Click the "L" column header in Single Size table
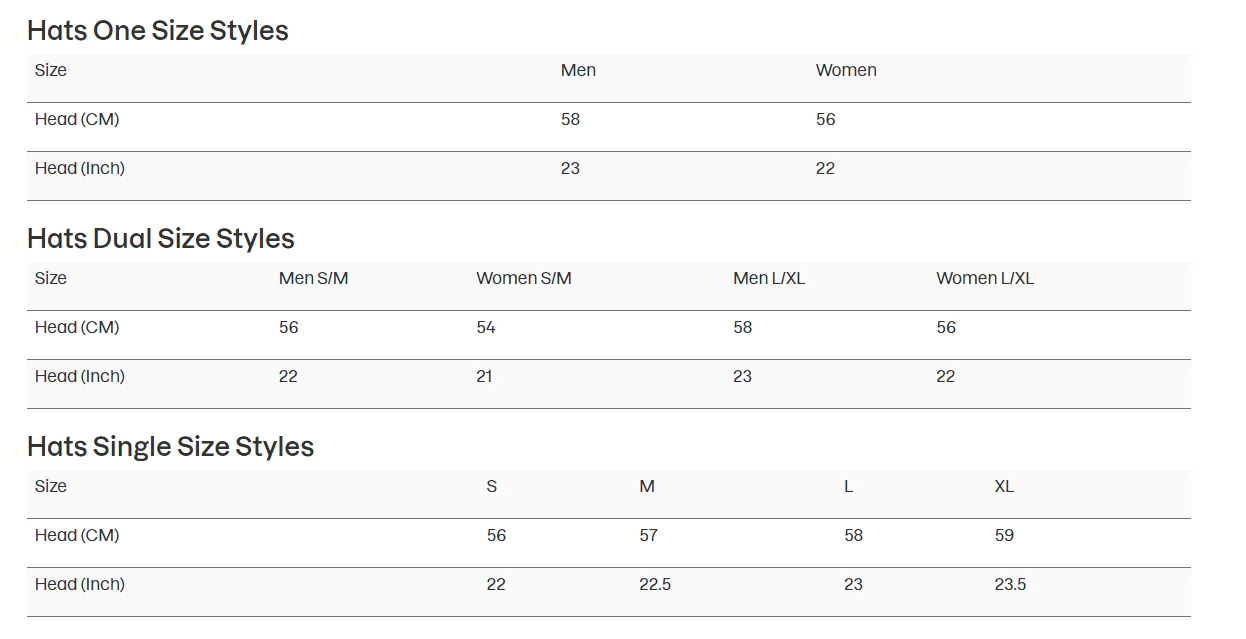The height and width of the screenshot is (639, 1246). click(x=848, y=486)
